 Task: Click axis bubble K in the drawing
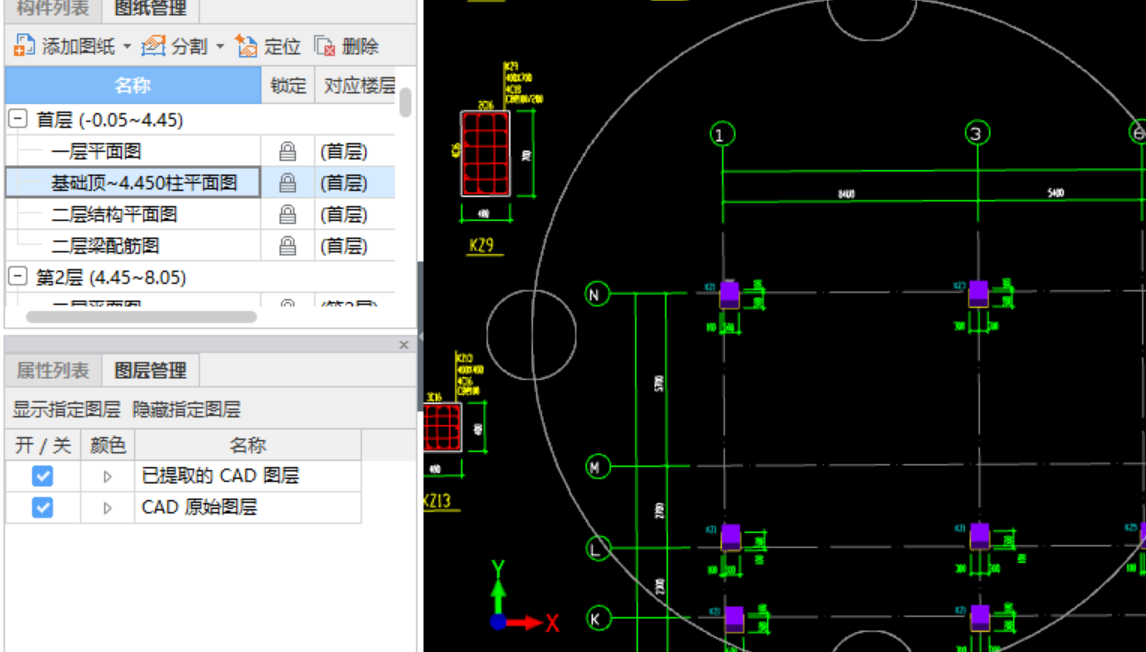pyautogui.click(x=597, y=620)
